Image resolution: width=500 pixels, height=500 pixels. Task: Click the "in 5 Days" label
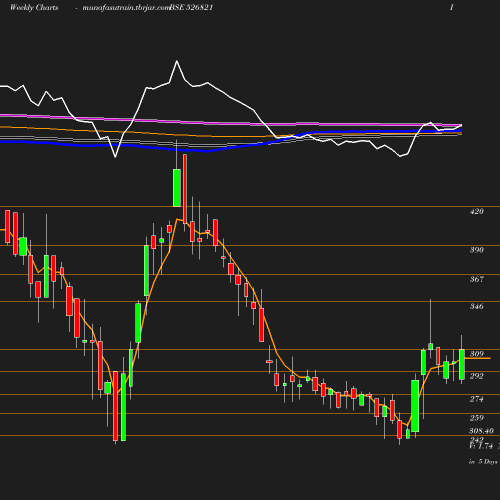click(483, 462)
